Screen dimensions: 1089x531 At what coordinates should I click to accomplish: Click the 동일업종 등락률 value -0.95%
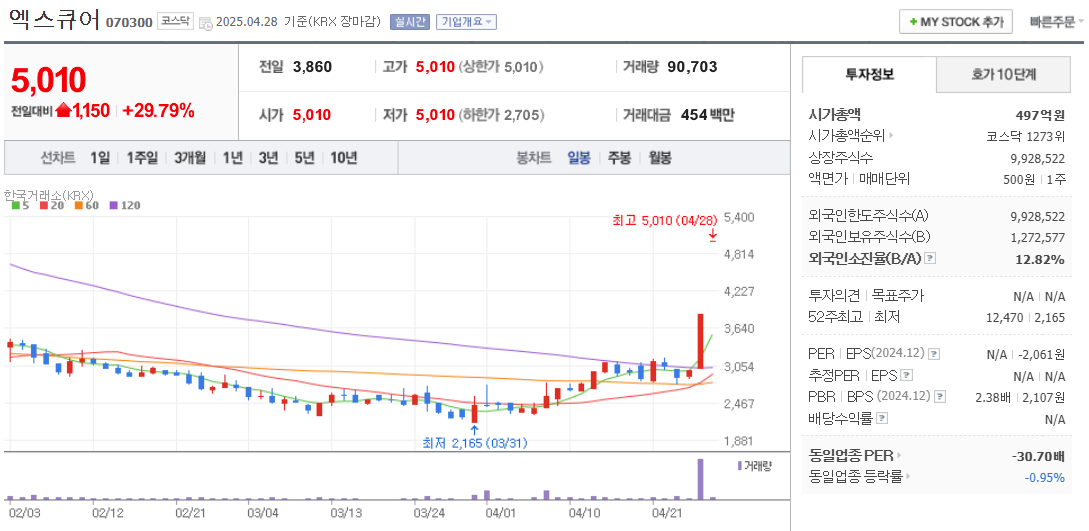[1045, 478]
